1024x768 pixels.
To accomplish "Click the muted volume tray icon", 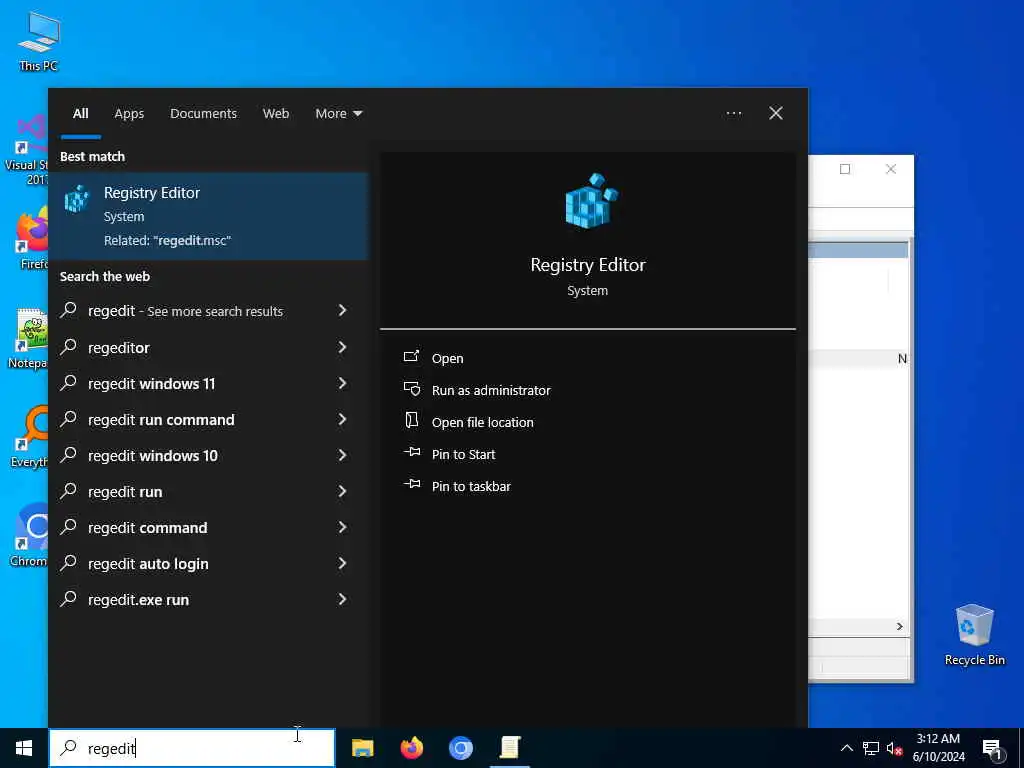I will [x=895, y=748].
